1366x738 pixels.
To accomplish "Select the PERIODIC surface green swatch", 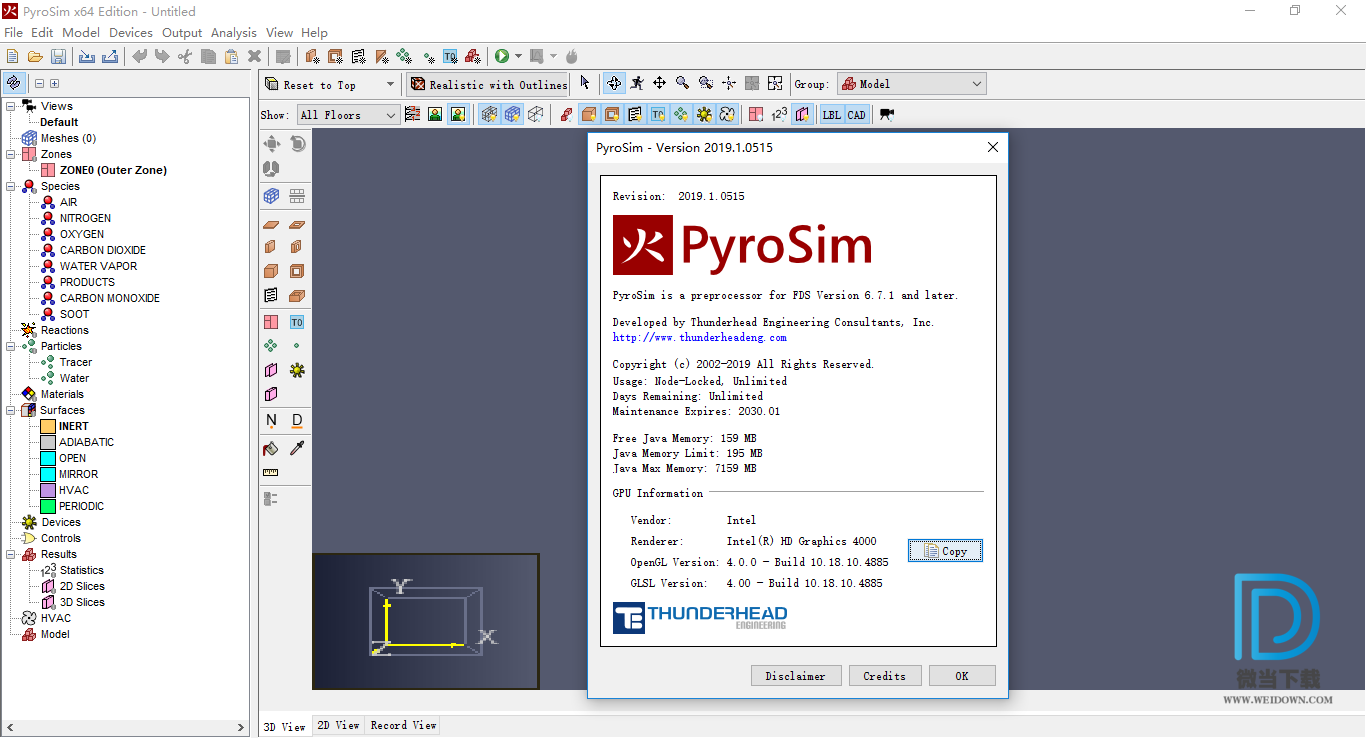I will [48, 506].
